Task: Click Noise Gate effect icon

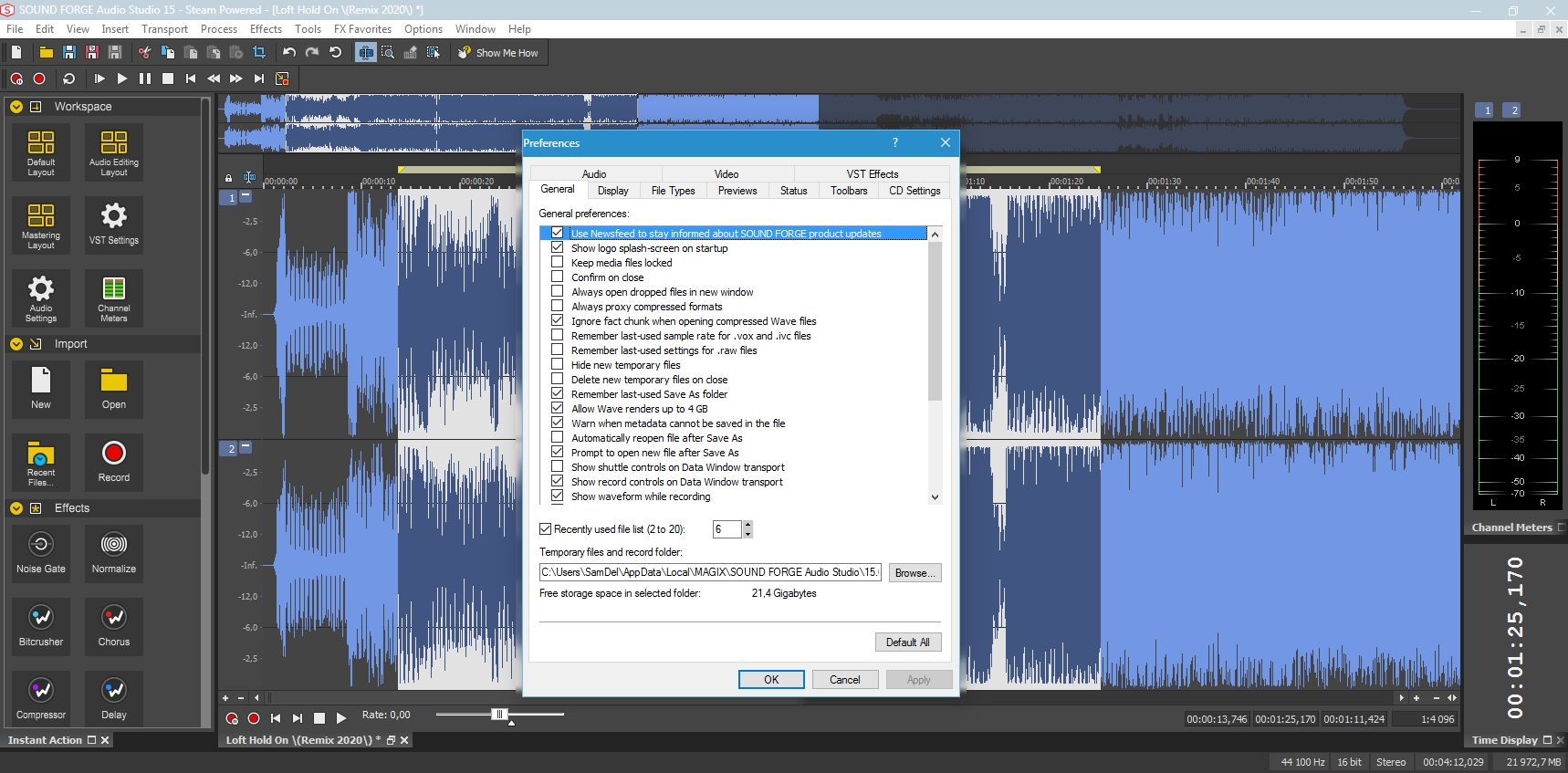Action: 41,553
